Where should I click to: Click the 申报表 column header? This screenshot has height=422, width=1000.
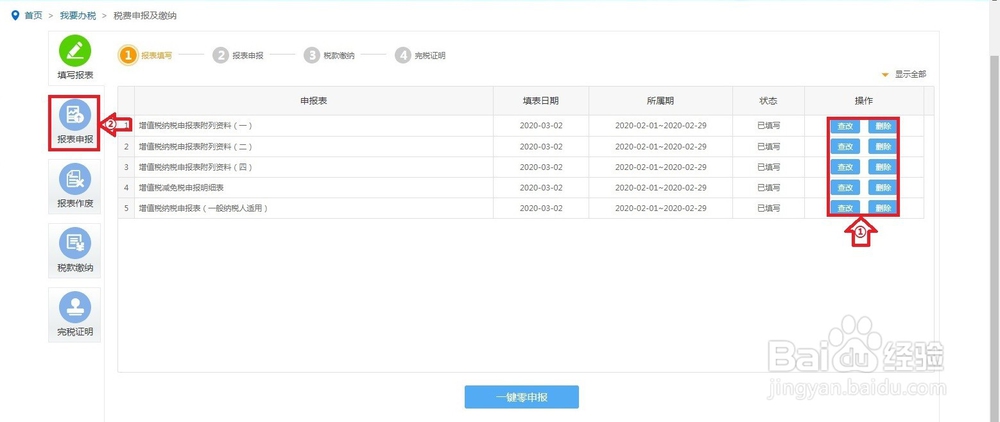[x=314, y=101]
